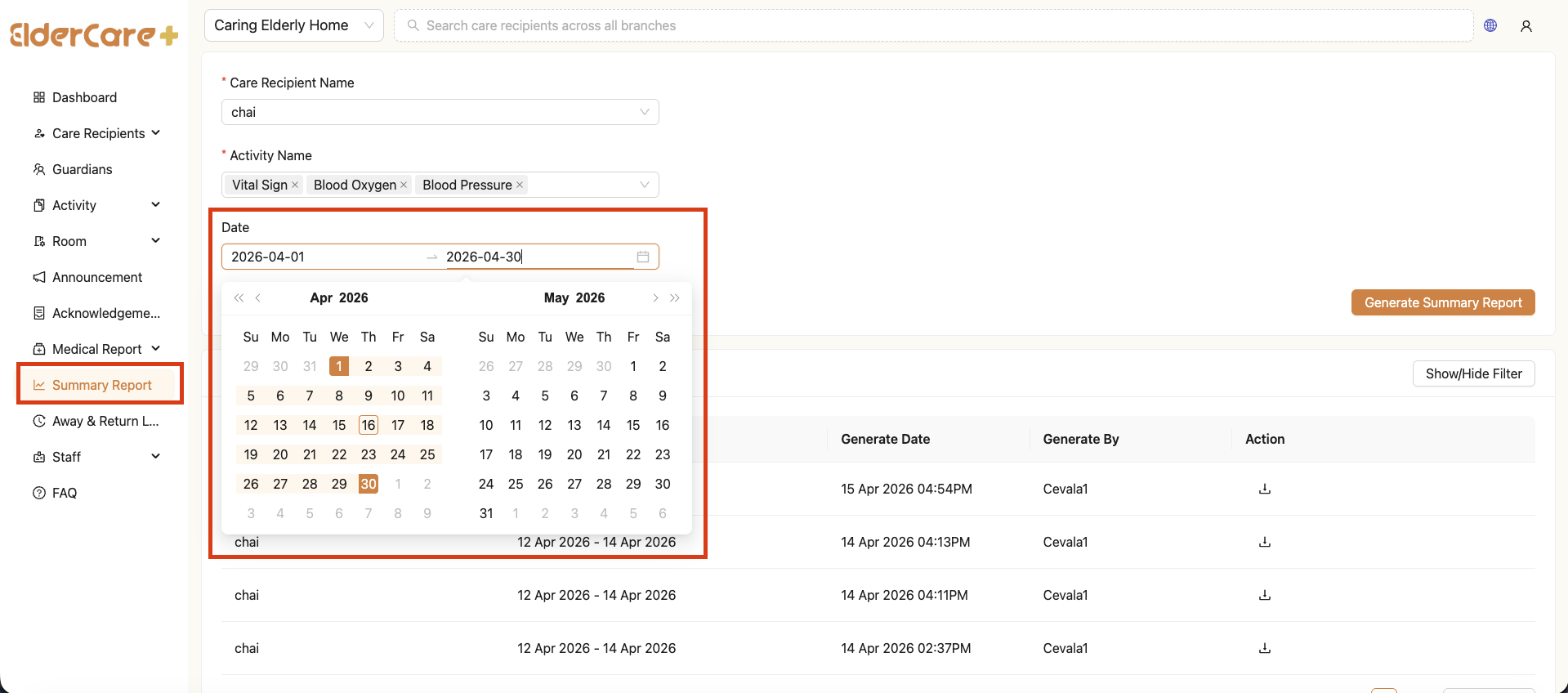This screenshot has width=1568, height=693.
Task: Navigate to the Guardians page
Action: 82,169
